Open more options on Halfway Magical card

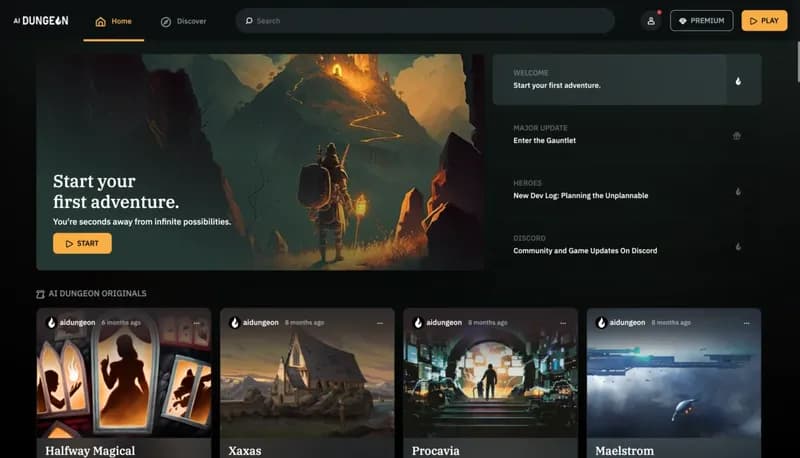[196, 323]
